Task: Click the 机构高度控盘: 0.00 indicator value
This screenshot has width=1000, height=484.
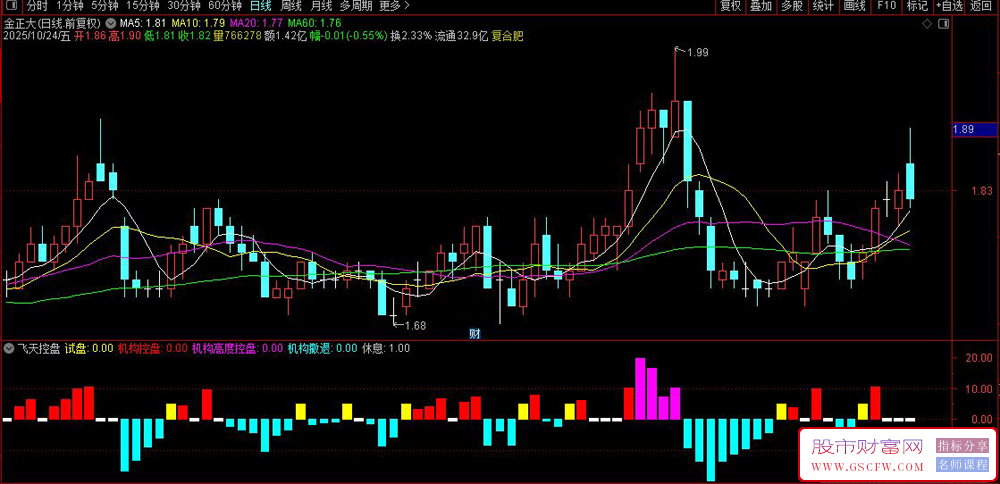Action: (x=237, y=349)
